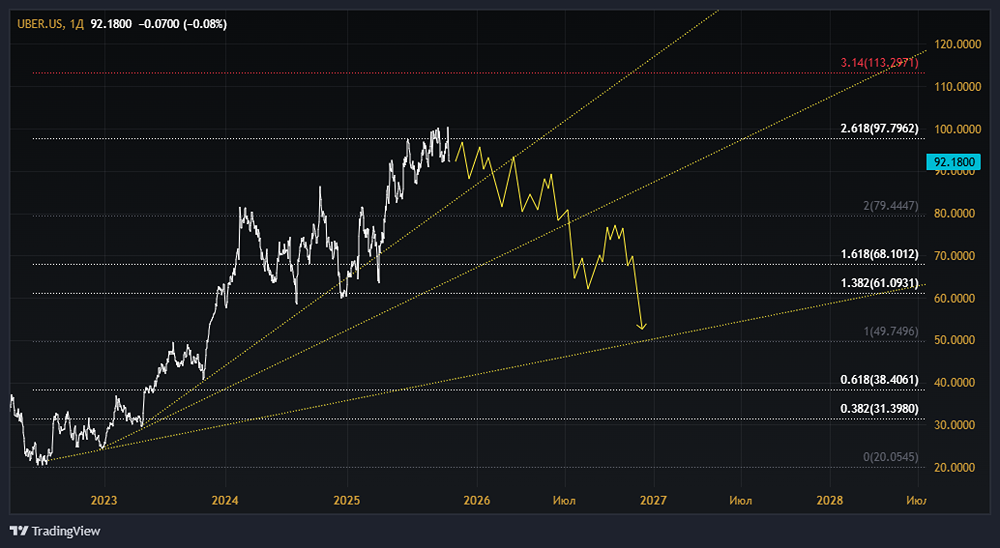Select the 1(49.7496) Fibonacci level label

(x=891, y=331)
